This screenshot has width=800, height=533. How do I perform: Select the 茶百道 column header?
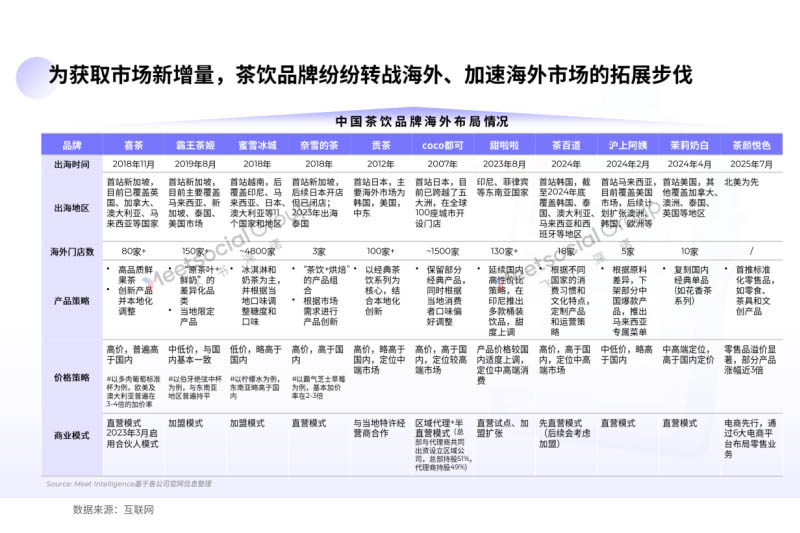(565, 145)
